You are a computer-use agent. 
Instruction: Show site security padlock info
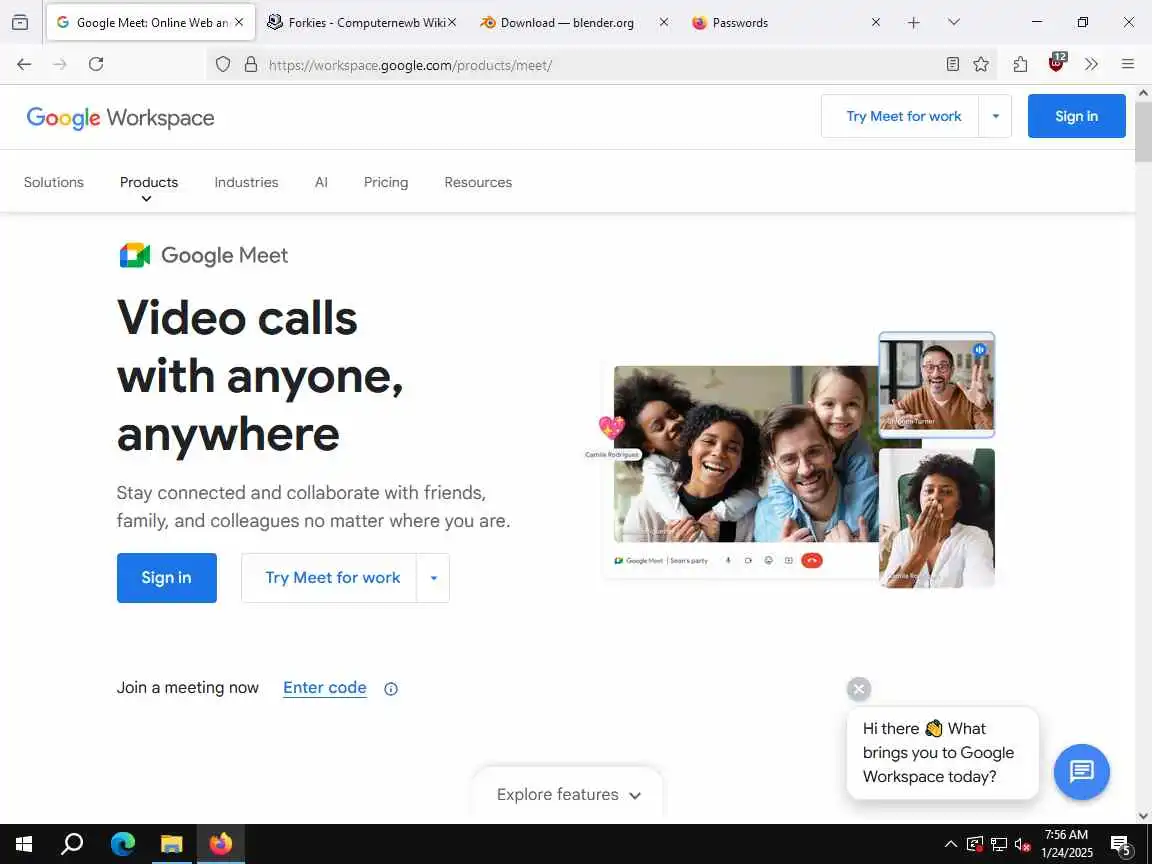pyautogui.click(x=251, y=65)
